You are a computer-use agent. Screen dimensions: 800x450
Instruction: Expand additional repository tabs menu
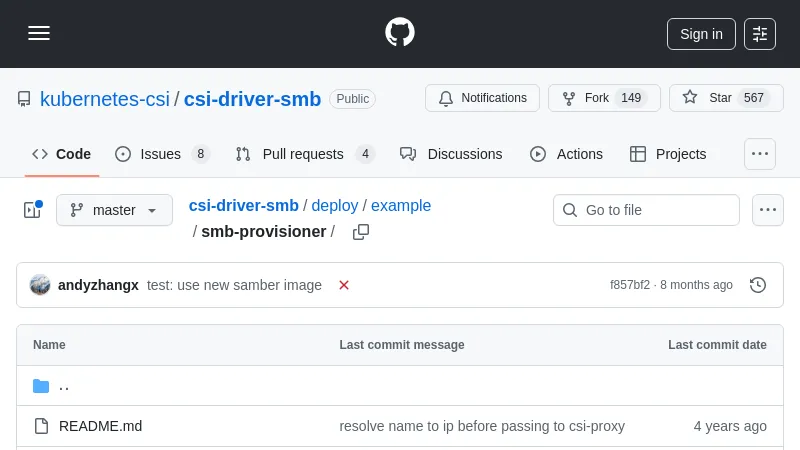pos(760,154)
